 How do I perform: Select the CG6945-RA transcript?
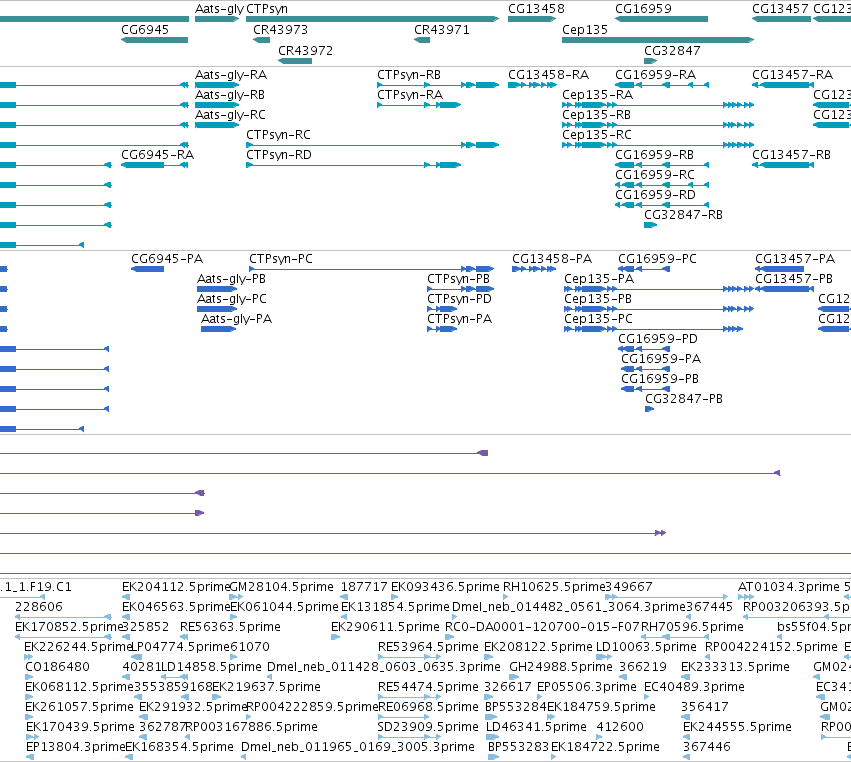pos(154,165)
